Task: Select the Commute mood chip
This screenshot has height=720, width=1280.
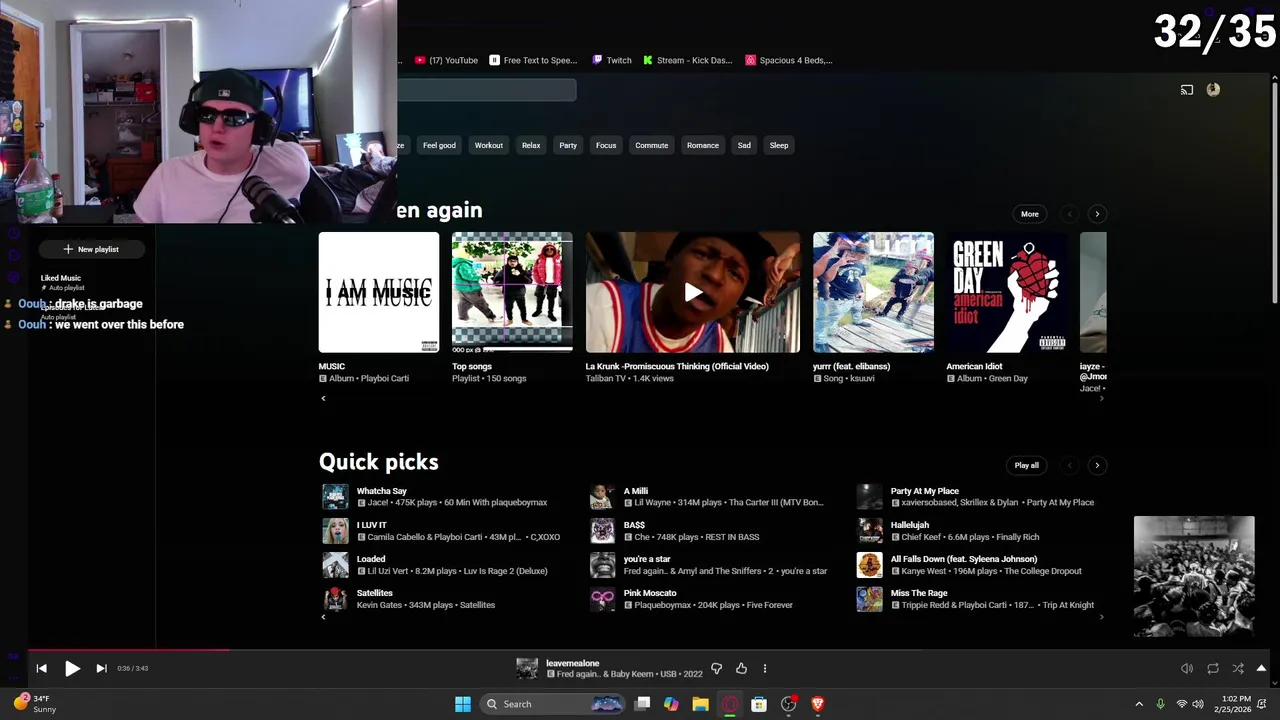Action: click(651, 145)
